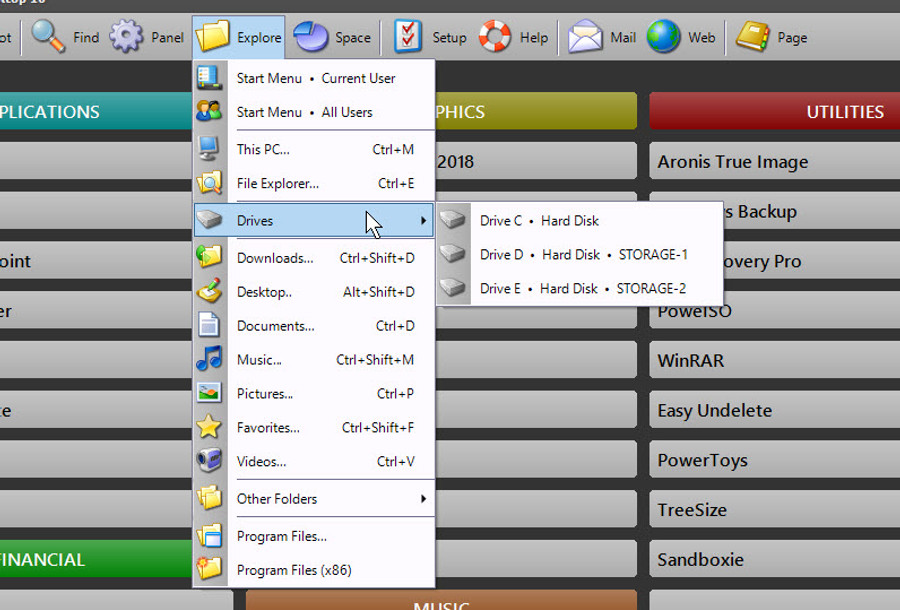Viewport: 900px width, 610px height.
Task: Open the Web globe icon
Action: (x=663, y=37)
